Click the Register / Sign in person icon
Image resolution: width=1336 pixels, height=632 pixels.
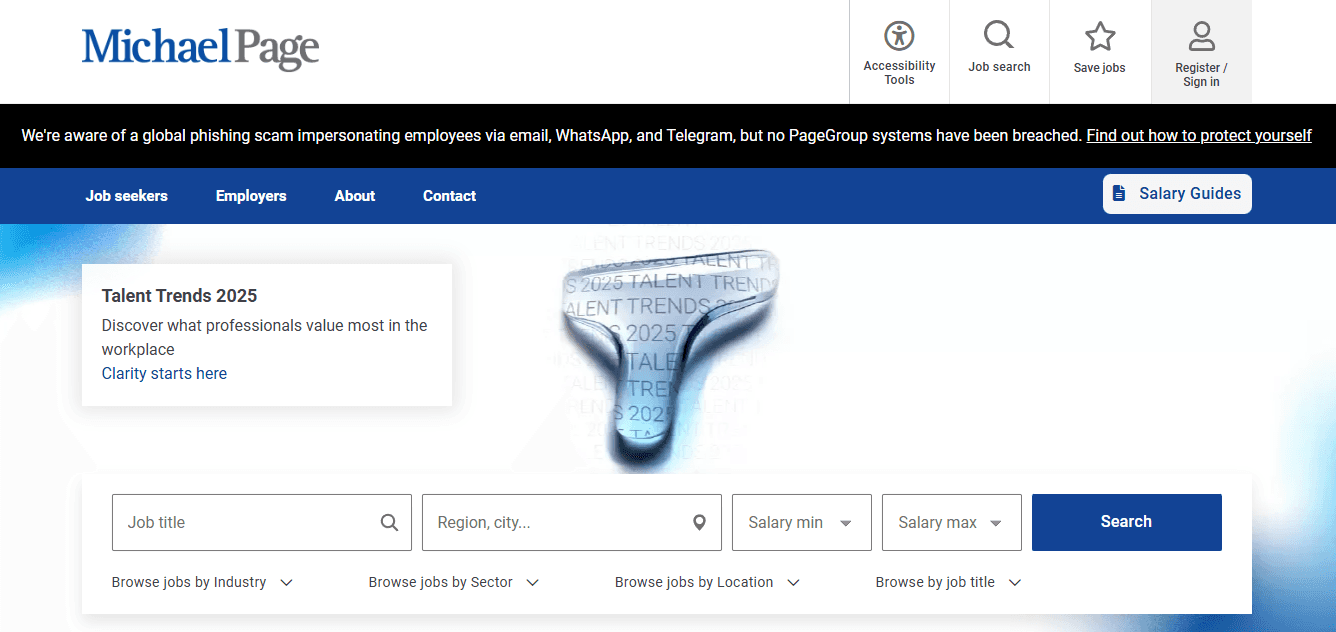coord(1201,36)
